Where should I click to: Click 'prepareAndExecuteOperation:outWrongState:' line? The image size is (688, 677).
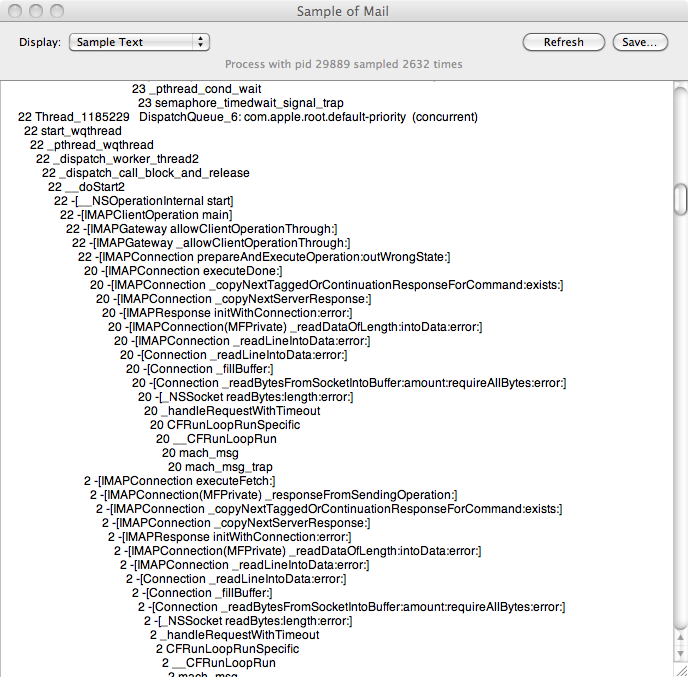264,257
